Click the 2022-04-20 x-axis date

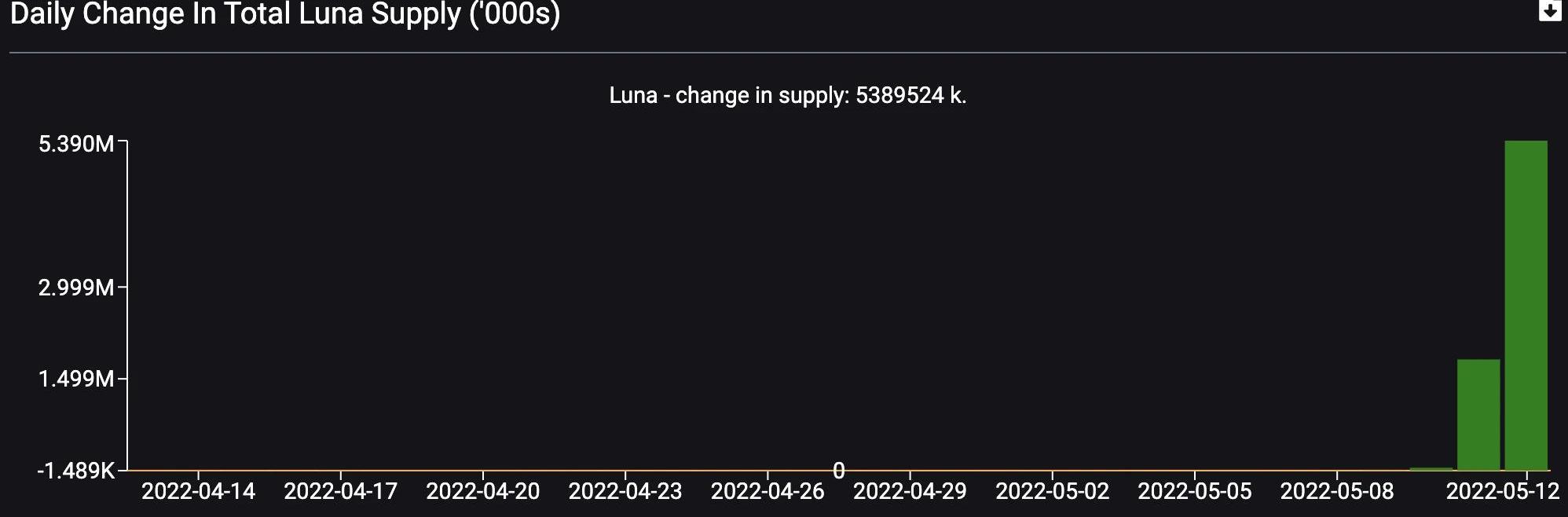click(x=482, y=492)
